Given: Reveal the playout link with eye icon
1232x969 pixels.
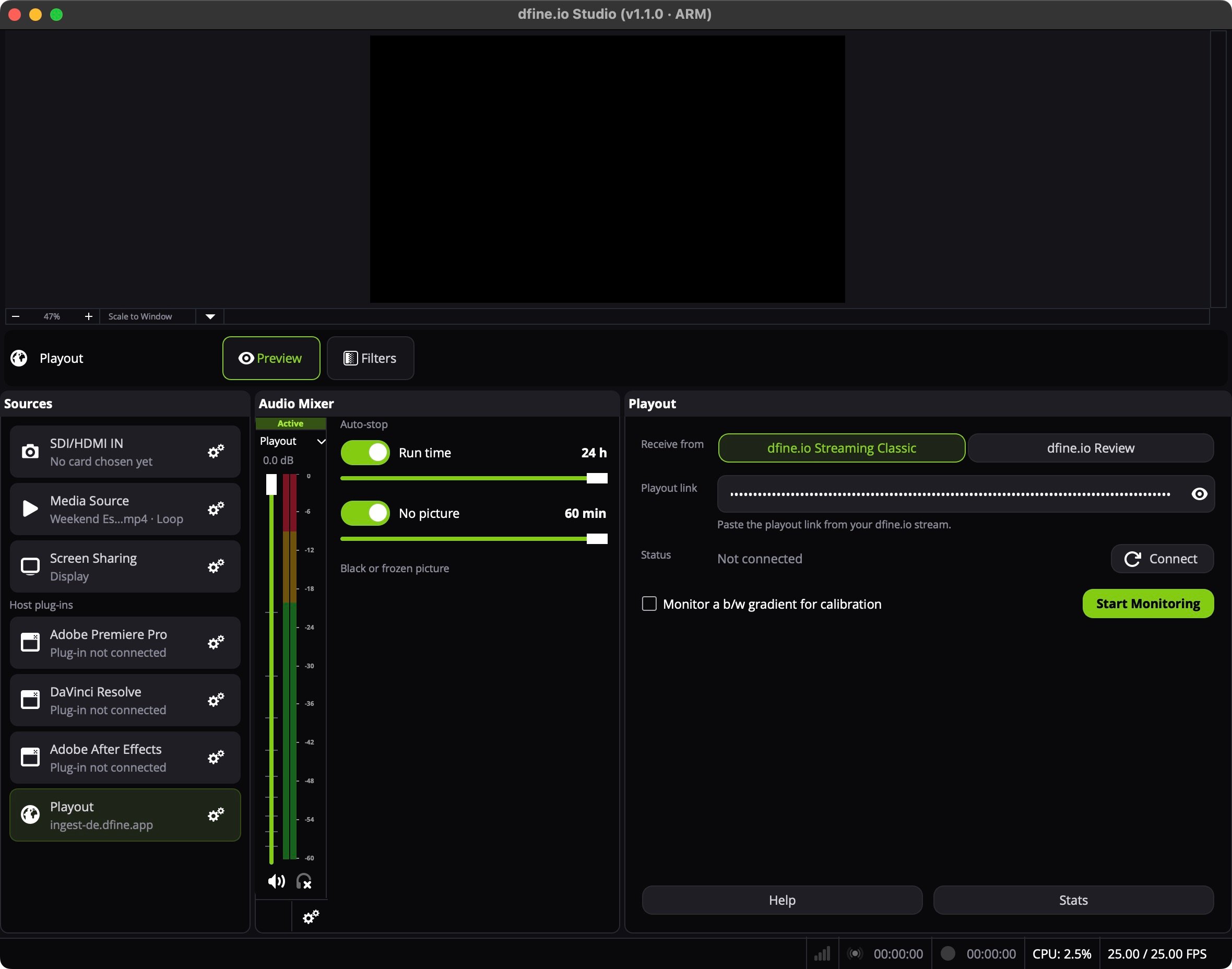Looking at the screenshot, I should [x=1199, y=494].
